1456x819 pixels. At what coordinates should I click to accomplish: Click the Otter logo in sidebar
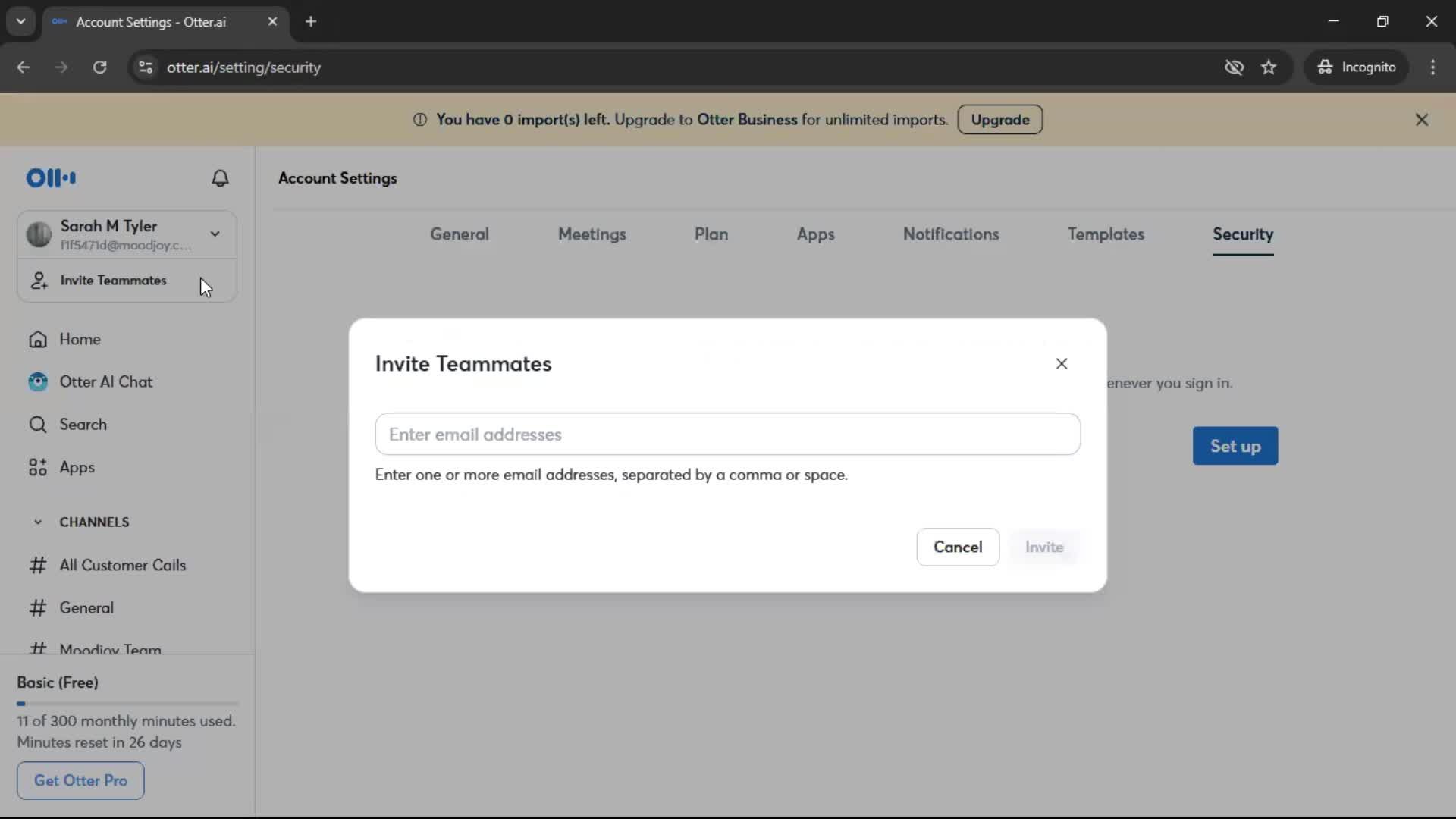coord(51,178)
